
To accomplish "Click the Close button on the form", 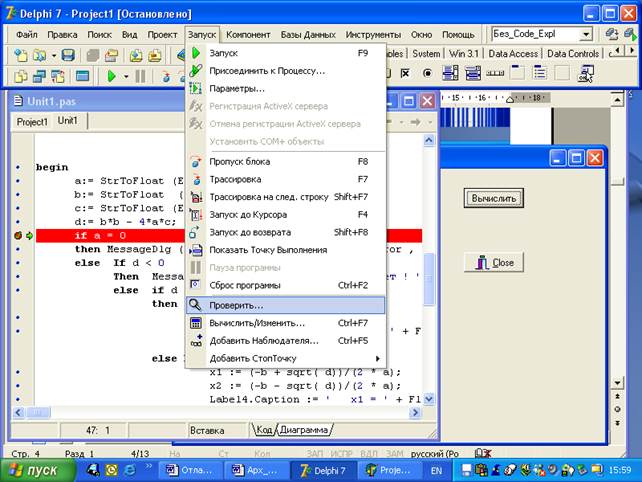I will pos(494,262).
